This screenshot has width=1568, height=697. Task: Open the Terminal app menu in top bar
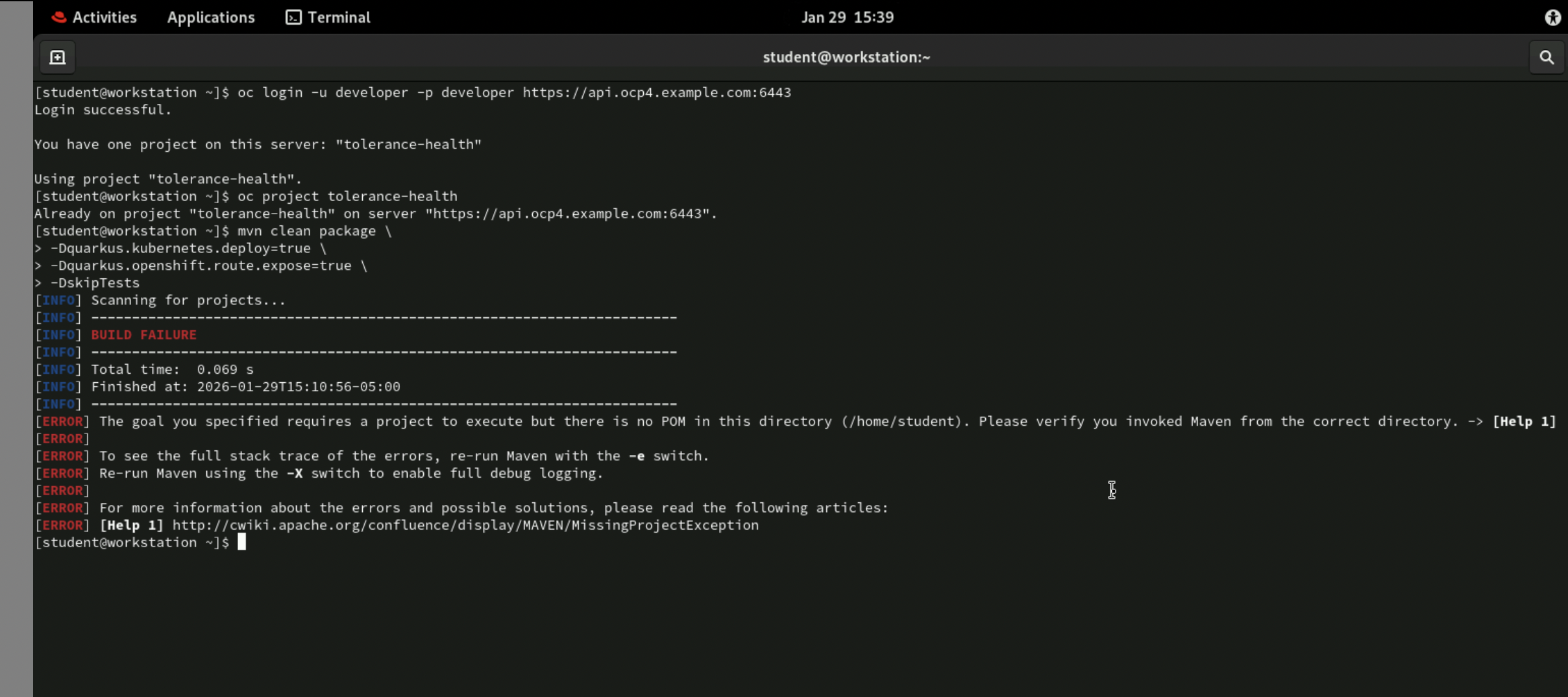pos(328,18)
